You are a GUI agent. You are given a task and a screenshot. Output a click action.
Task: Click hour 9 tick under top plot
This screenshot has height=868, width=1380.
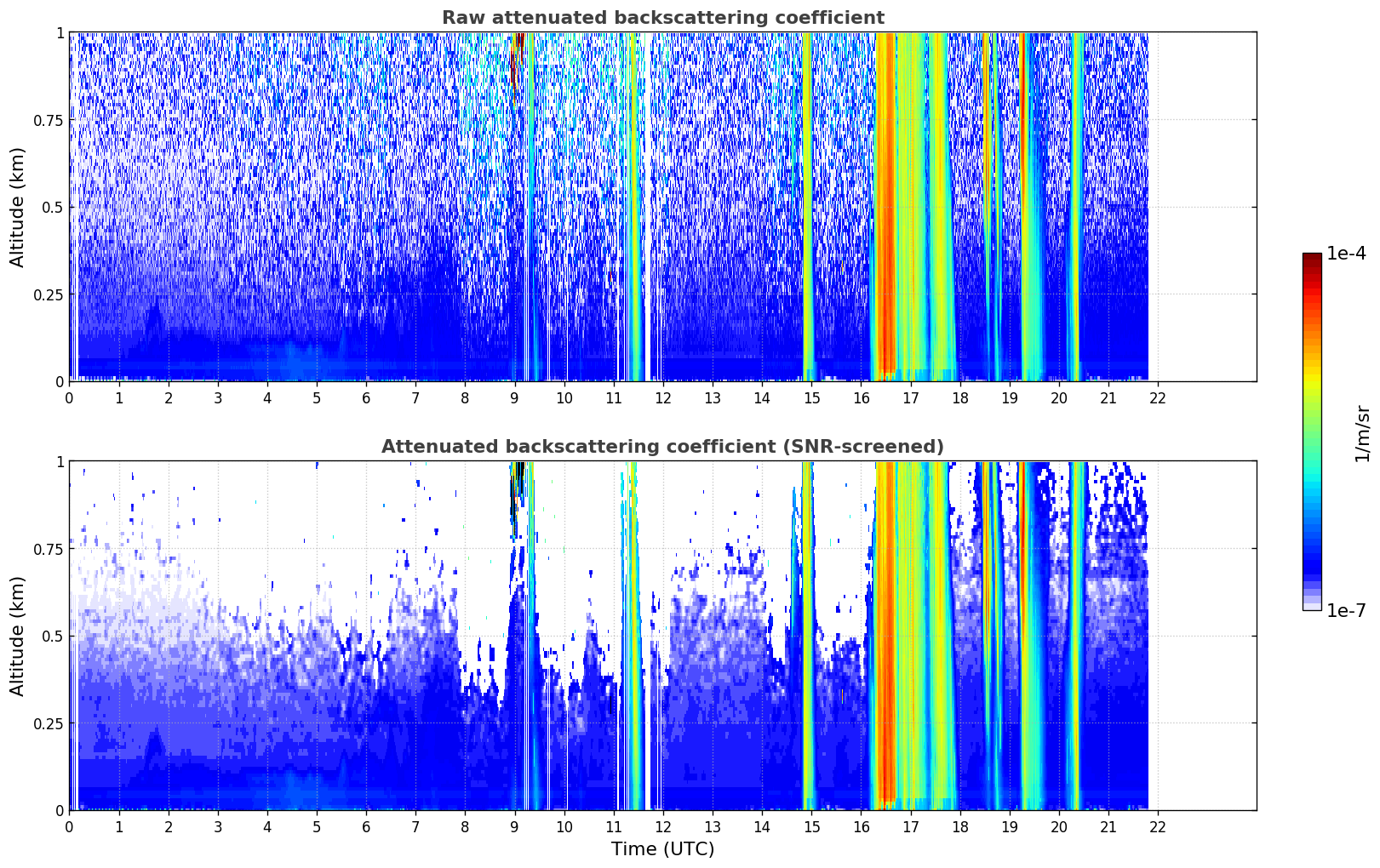(x=514, y=397)
